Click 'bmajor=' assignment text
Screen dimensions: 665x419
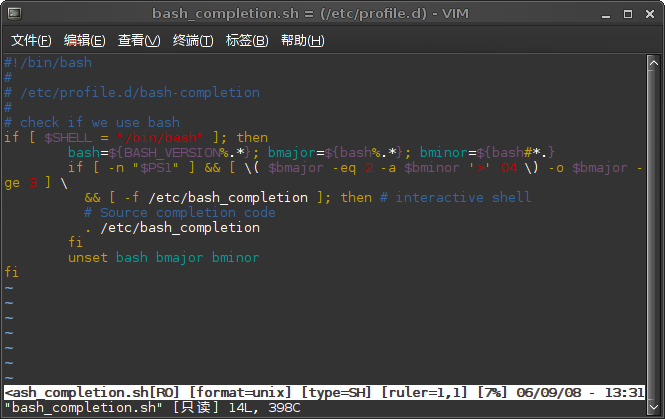tap(296, 152)
